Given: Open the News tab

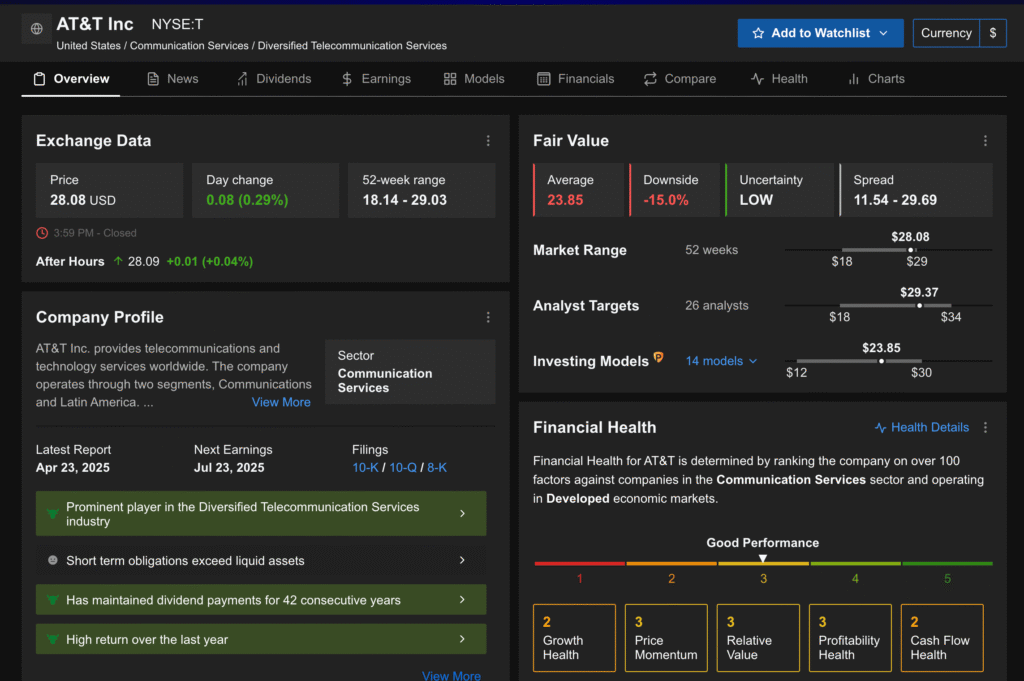Looking at the screenshot, I should (173, 79).
